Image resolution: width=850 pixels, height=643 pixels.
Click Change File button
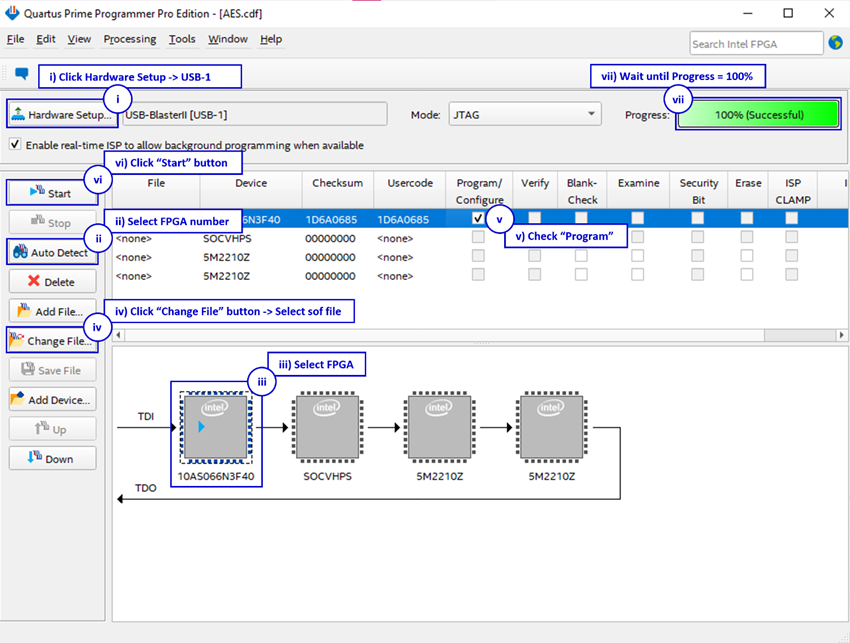(53, 340)
